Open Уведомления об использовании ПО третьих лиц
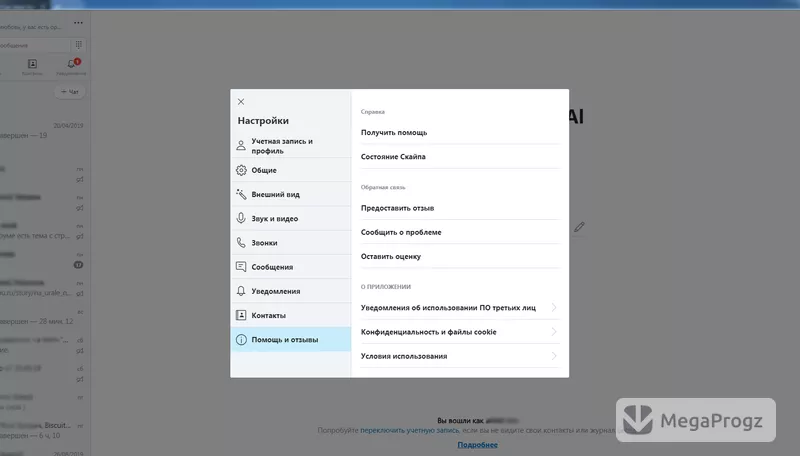This screenshot has width=800, height=456. 460,308
